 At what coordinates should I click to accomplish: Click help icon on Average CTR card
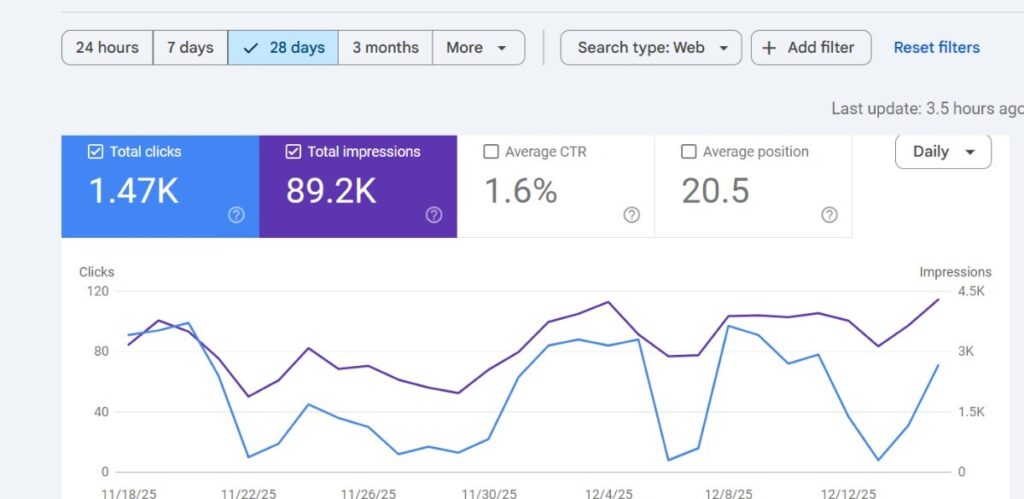(631, 214)
